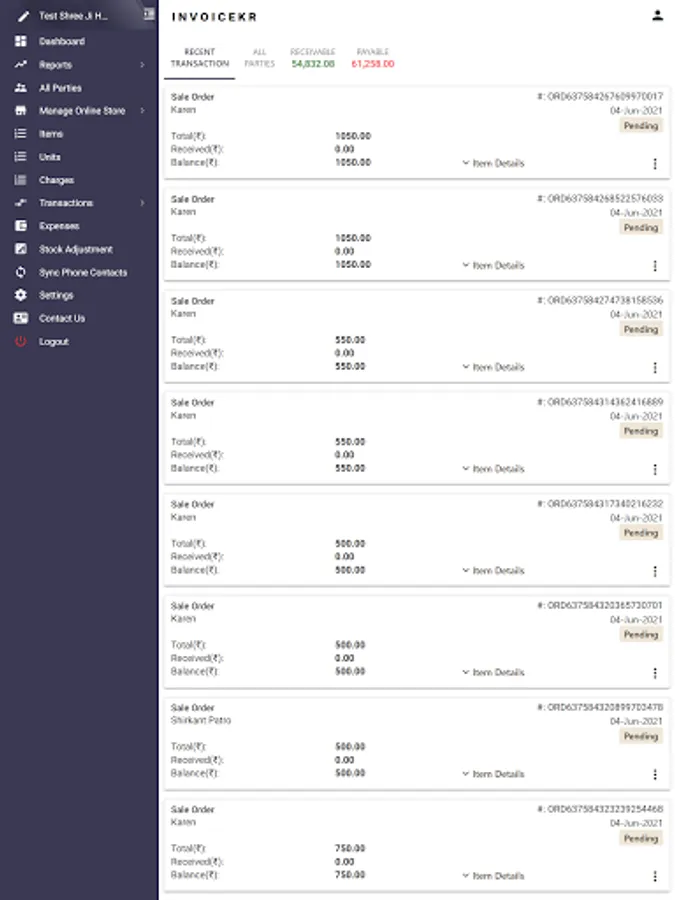Screen dimensions: 675x900
Task: Click the red Logout power icon
Action: pos(20,341)
